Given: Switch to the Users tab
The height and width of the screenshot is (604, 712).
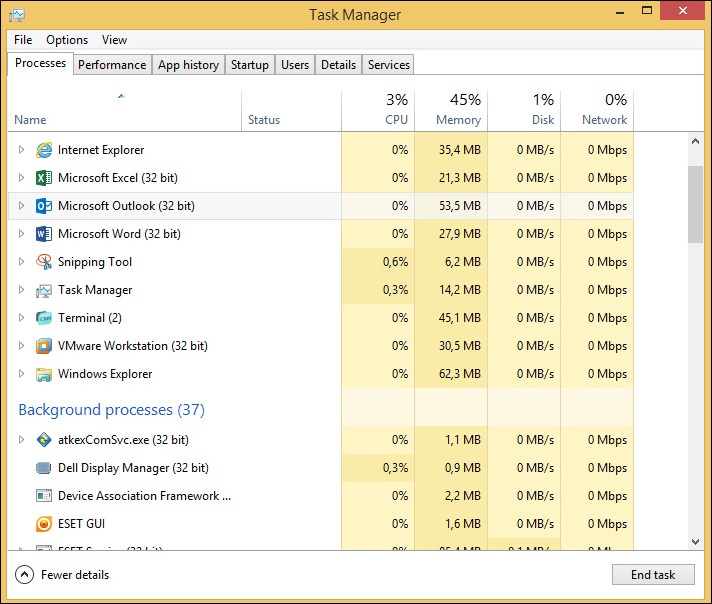Looking at the screenshot, I should coord(295,65).
